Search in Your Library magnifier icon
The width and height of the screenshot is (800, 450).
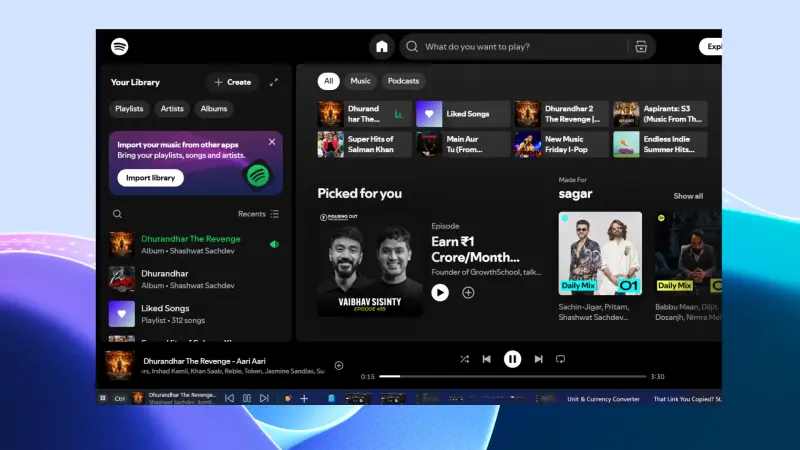pyautogui.click(x=117, y=214)
